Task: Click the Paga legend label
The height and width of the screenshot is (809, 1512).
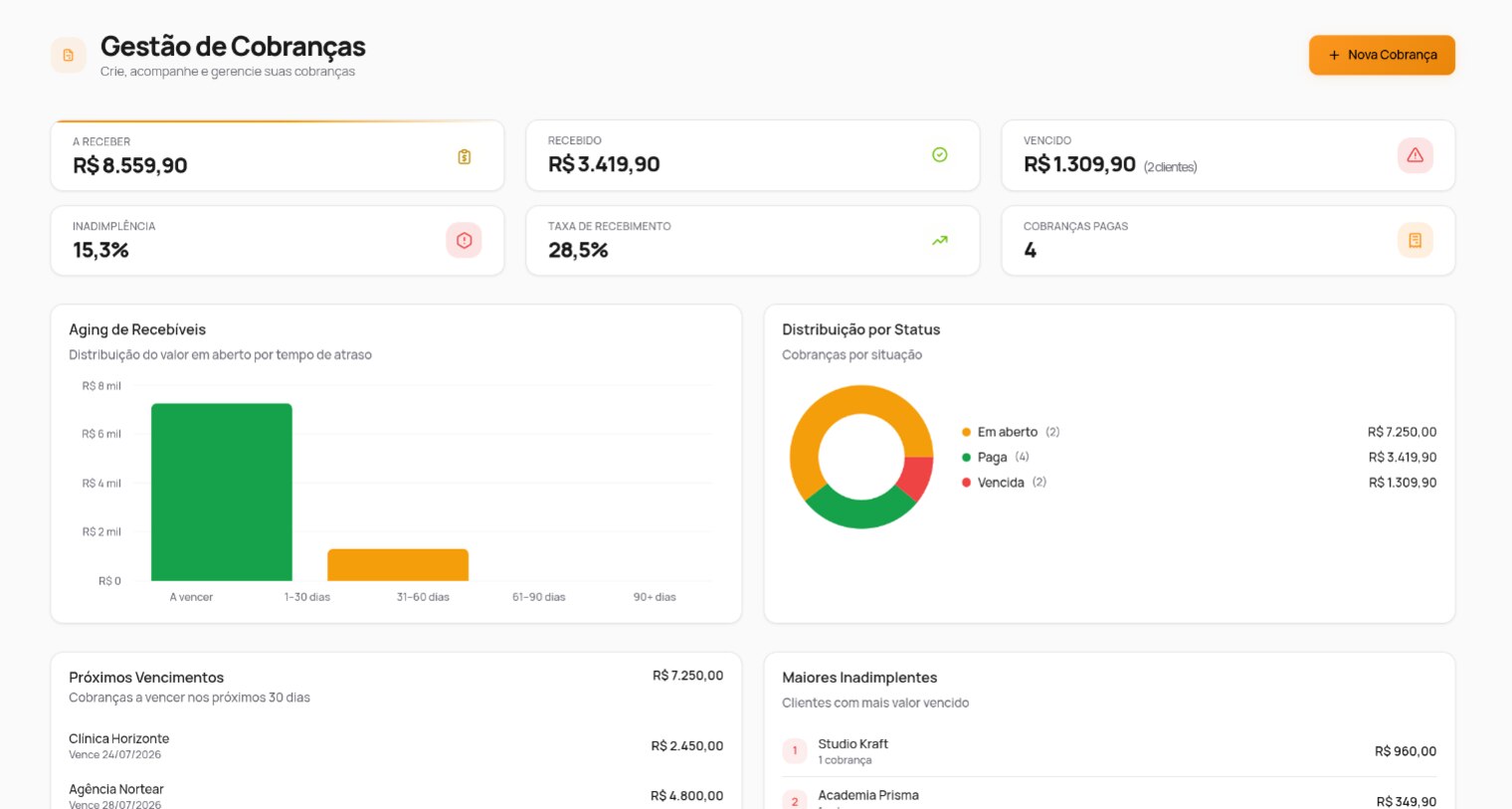Action: 993,458
